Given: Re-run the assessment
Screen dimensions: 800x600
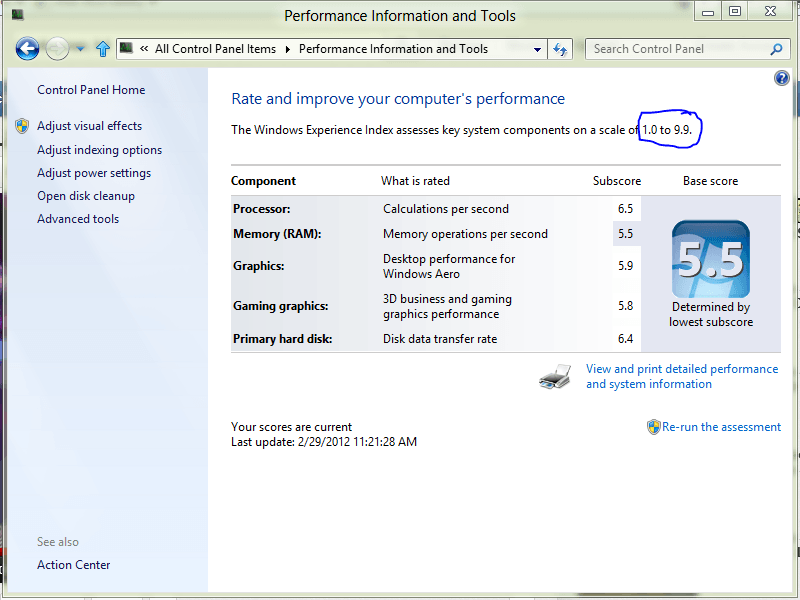Looking at the screenshot, I should click(x=720, y=427).
